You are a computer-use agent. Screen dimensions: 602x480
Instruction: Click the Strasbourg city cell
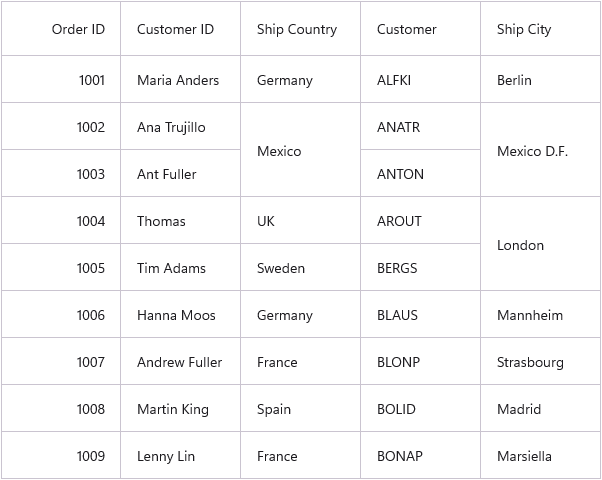[541, 361]
